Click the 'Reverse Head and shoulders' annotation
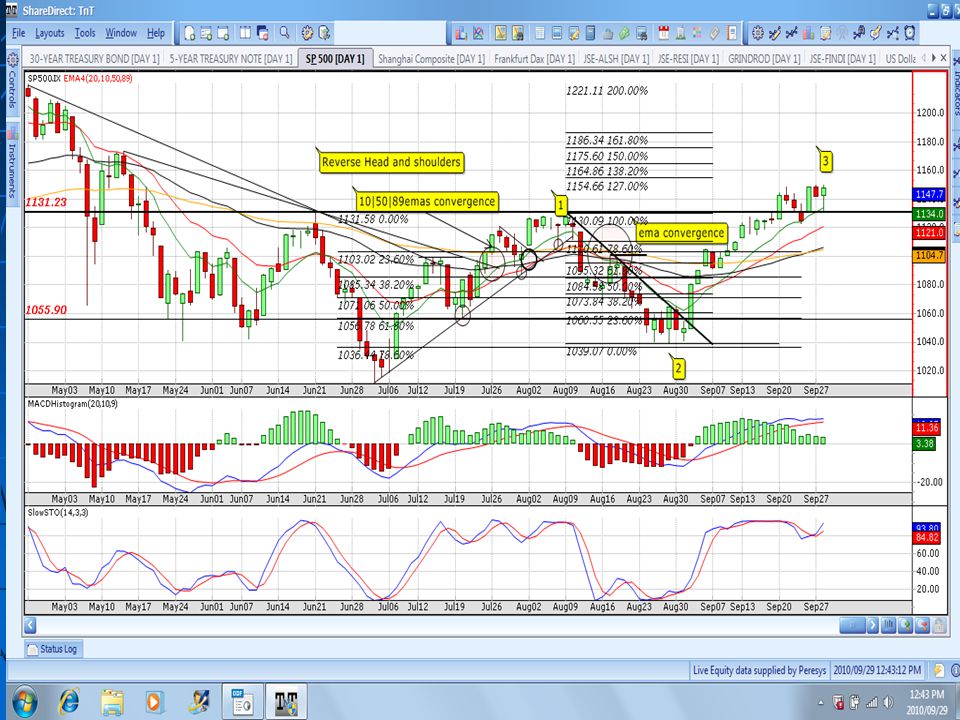Screen dimensions: 960x720 click(391, 162)
